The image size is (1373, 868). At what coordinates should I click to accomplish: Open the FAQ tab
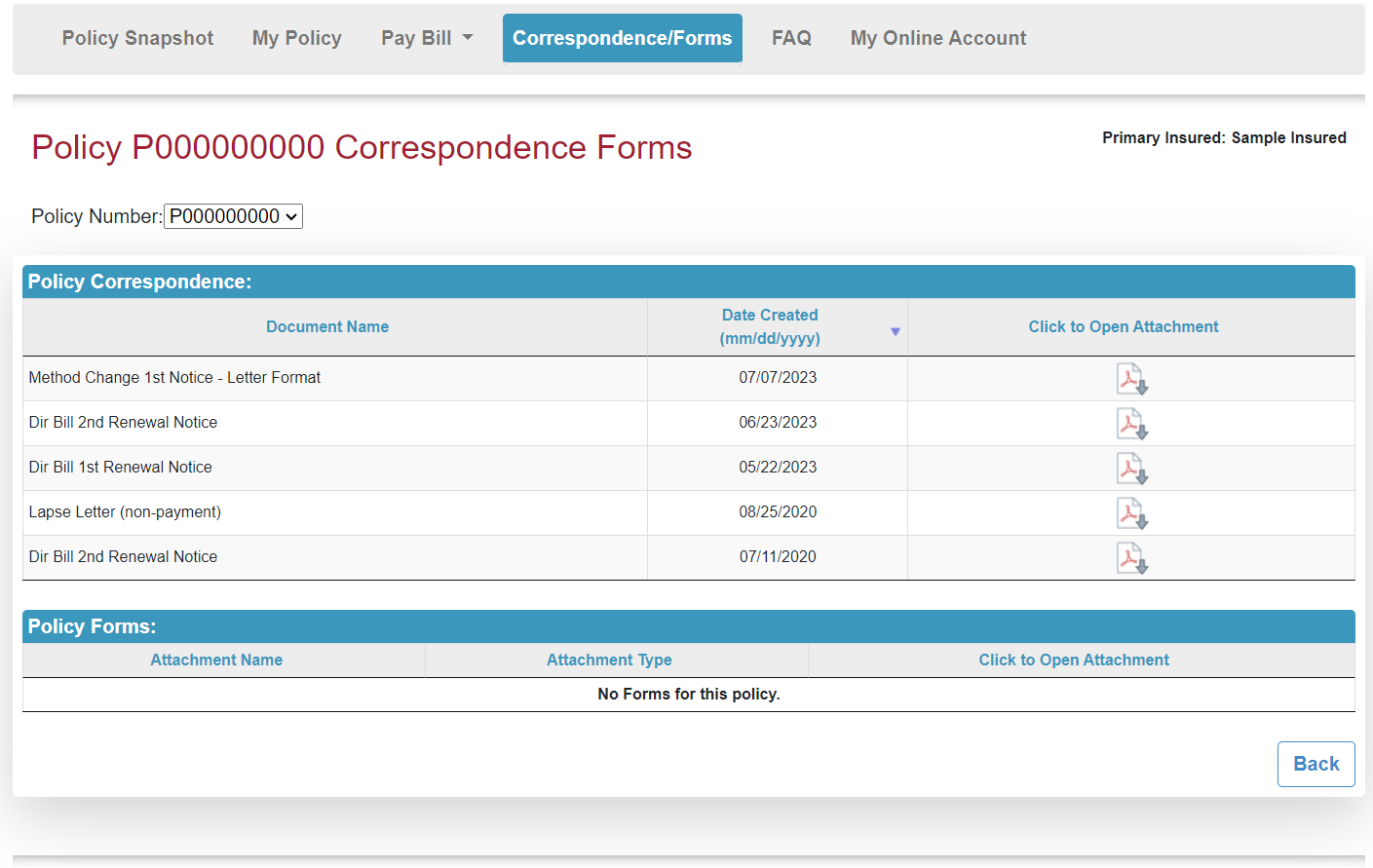[791, 37]
